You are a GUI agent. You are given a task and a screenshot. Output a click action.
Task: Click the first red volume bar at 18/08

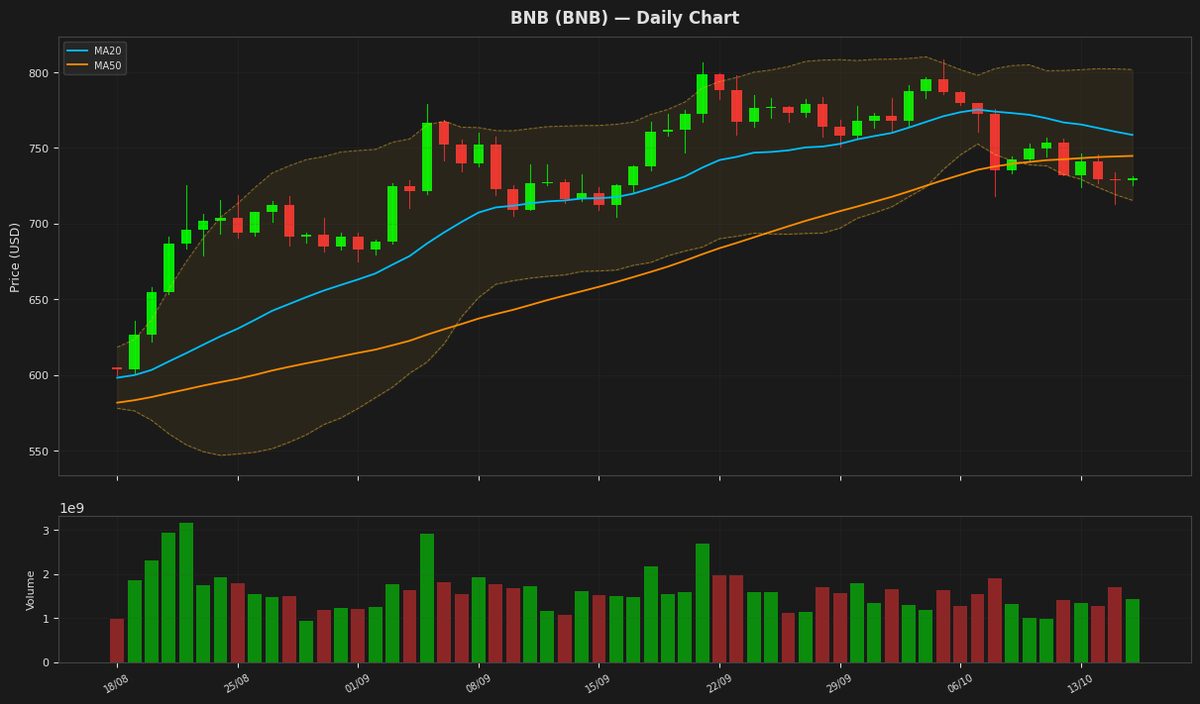pos(117,641)
